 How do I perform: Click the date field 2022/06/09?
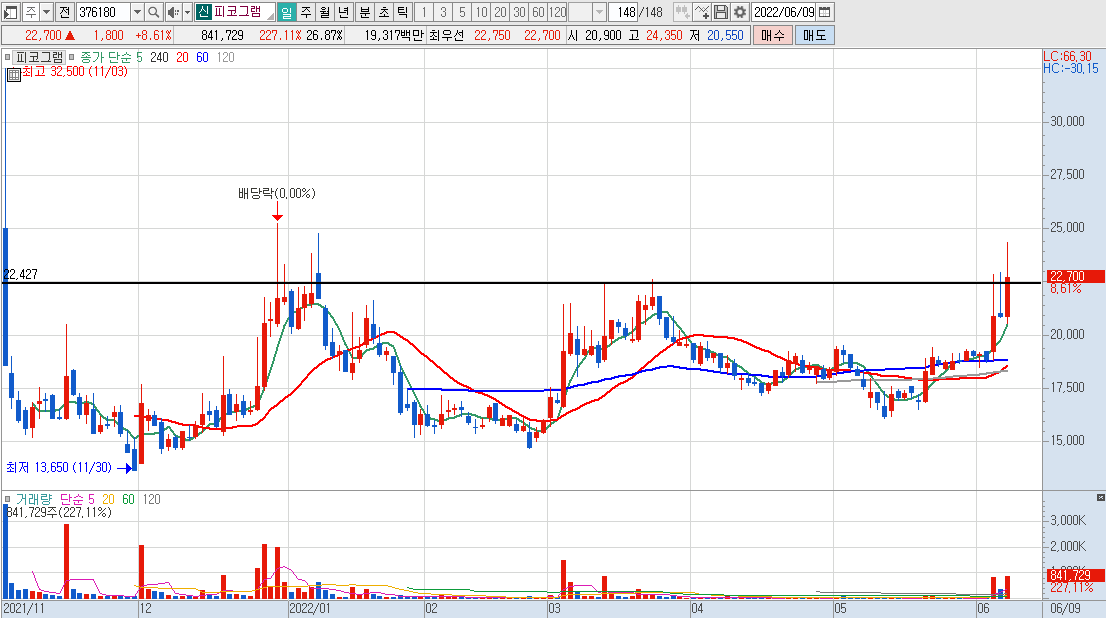(784, 12)
